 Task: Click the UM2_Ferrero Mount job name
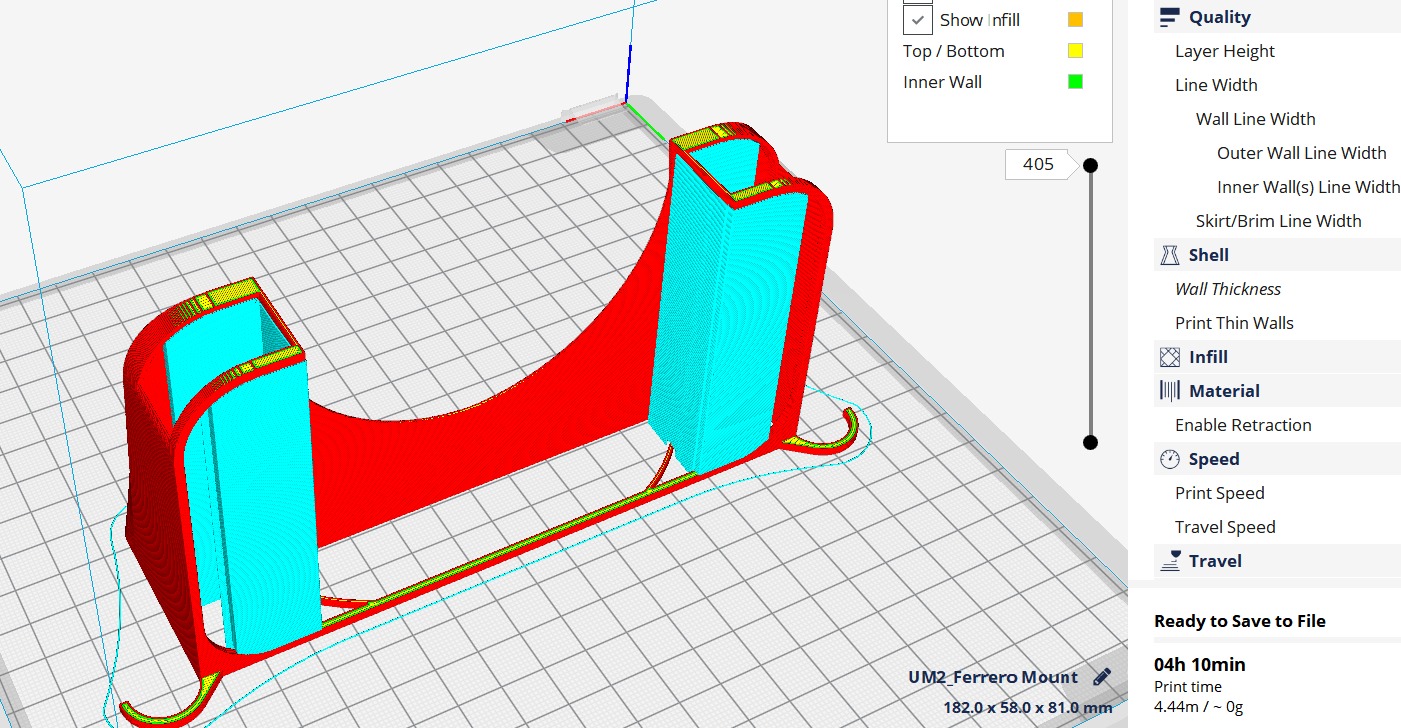993,677
